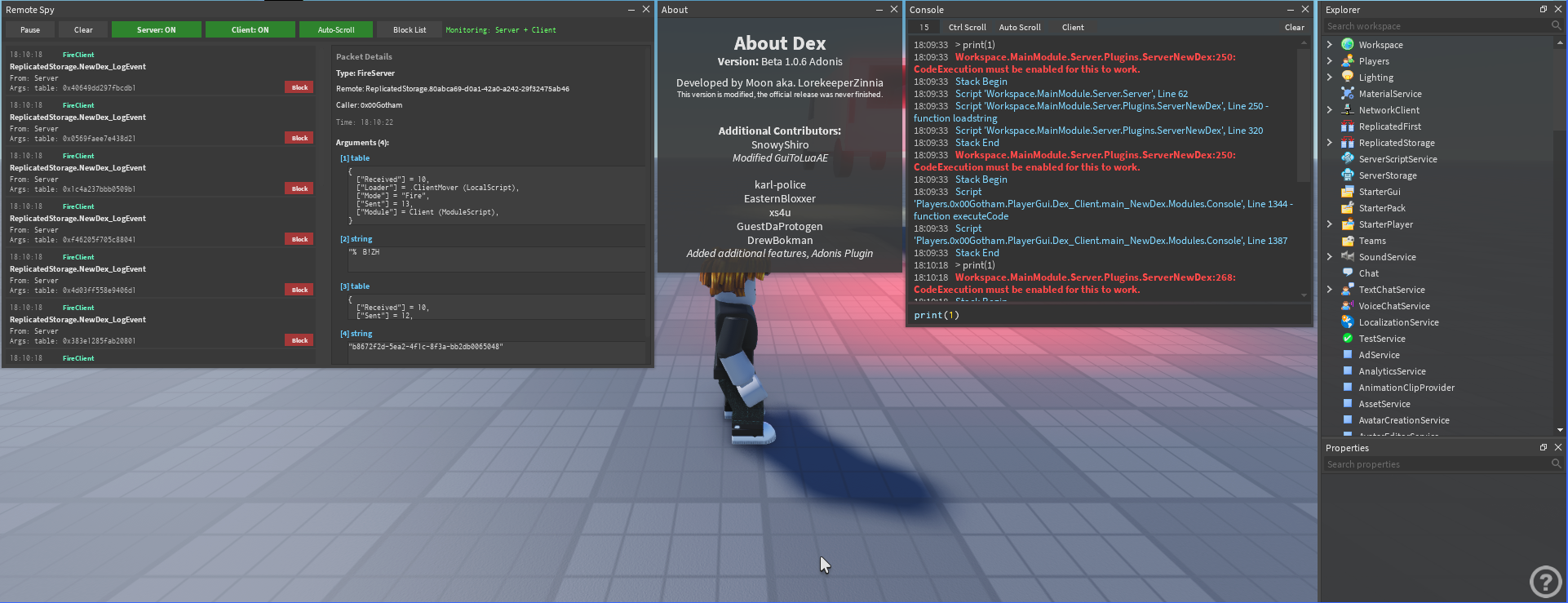1568x603 pixels.
Task: Select the ReplicatedFirst icon
Action: click(x=1348, y=126)
